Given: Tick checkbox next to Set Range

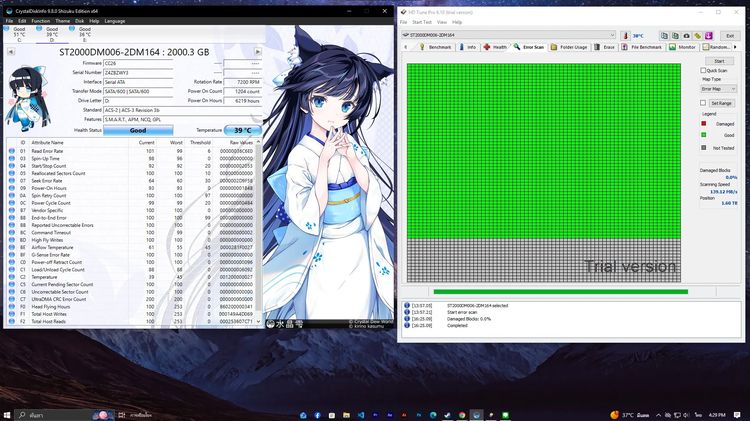Looking at the screenshot, I should click(703, 103).
